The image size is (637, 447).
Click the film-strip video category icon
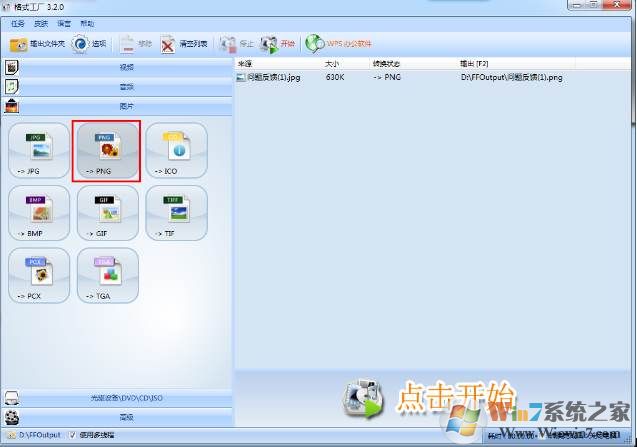tap(12, 67)
